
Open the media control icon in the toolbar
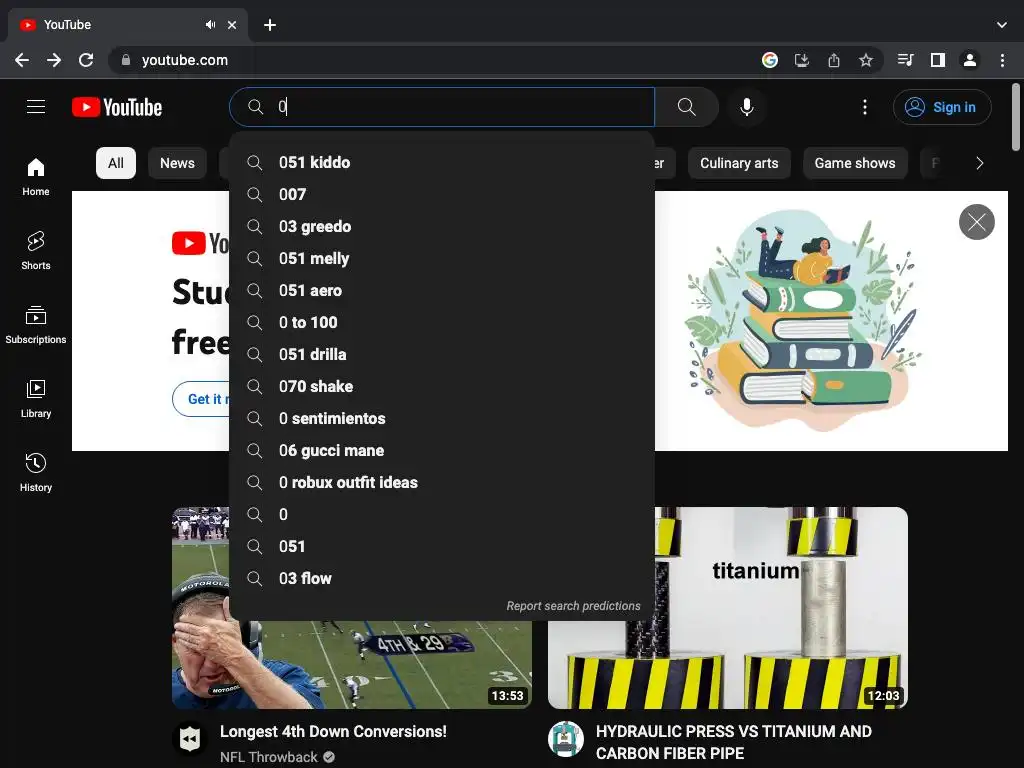(x=905, y=60)
